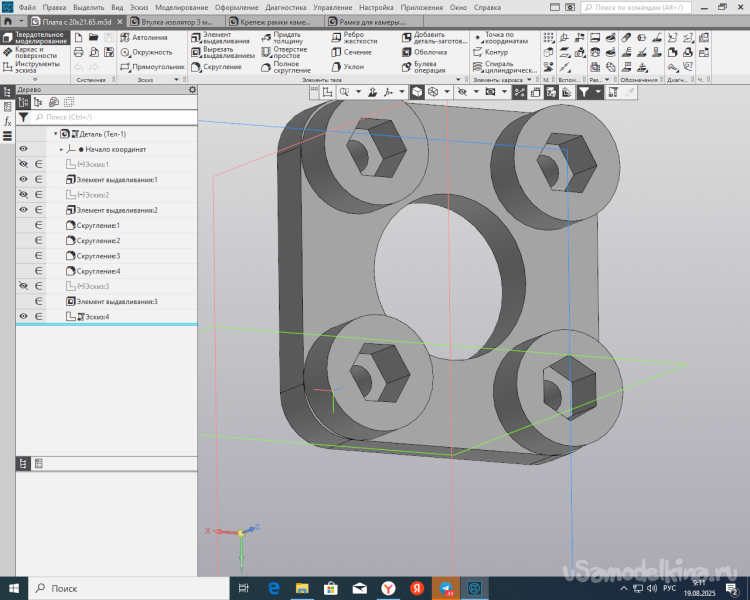Show hidden Эскиз:1 via eye icon
The height and width of the screenshot is (600, 750).
(23, 164)
